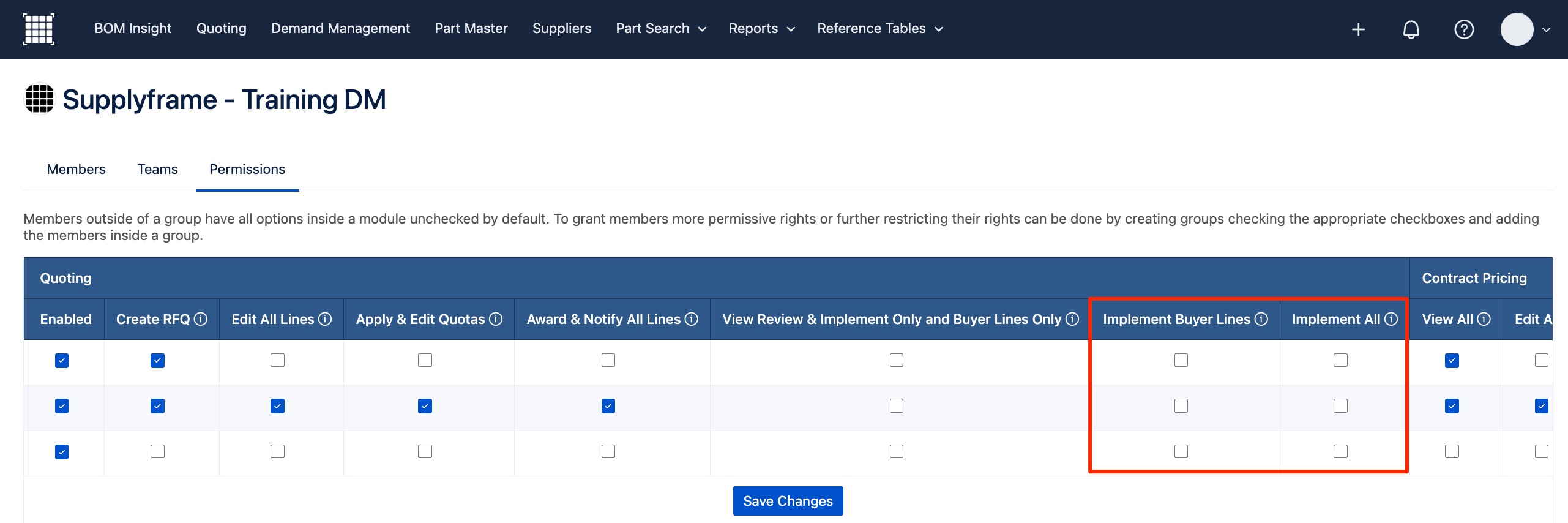Expand the Part Search dropdown
1568x523 pixels.
tap(661, 29)
